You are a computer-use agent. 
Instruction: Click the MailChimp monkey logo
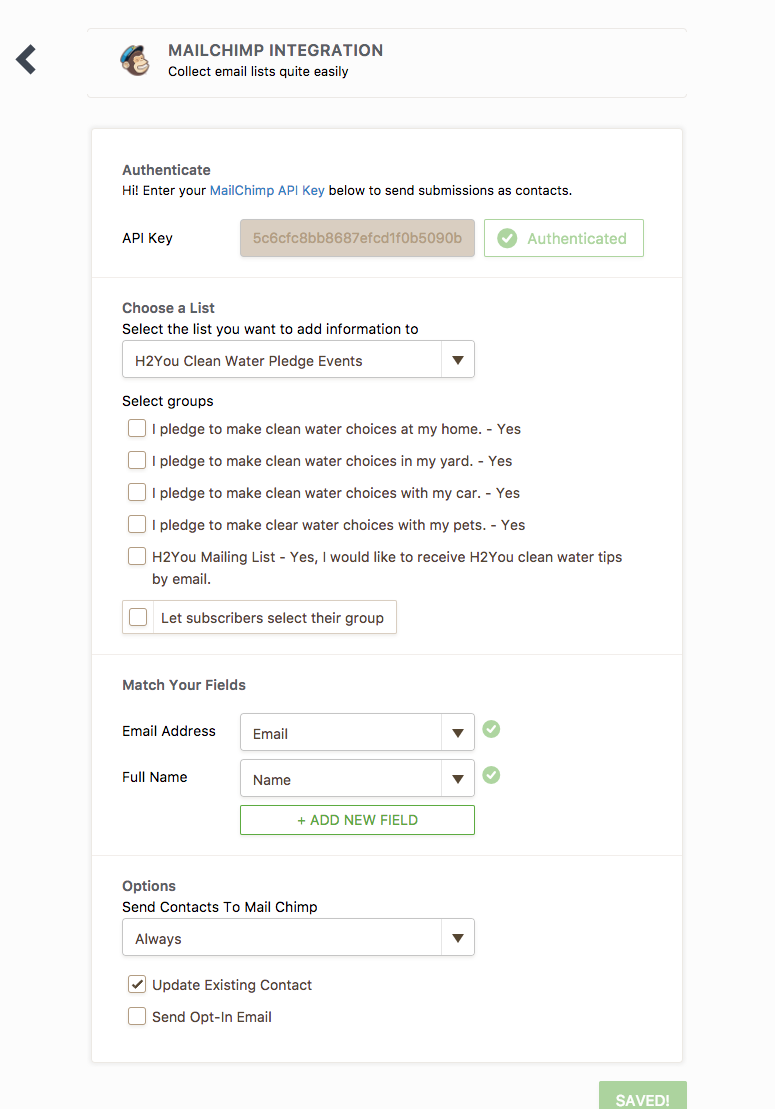pos(135,61)
